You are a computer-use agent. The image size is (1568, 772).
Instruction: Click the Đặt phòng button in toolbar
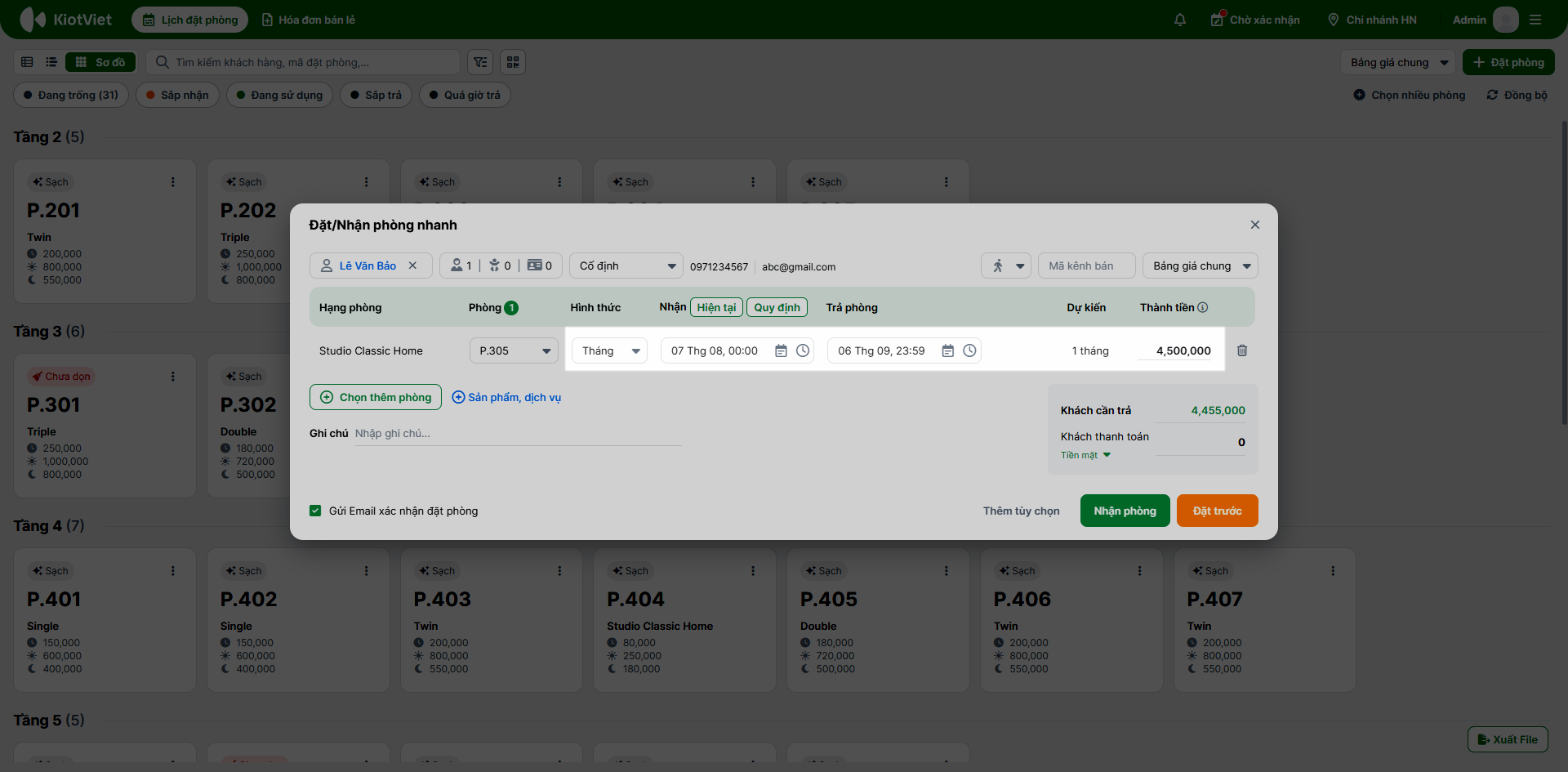[1508, 62]
